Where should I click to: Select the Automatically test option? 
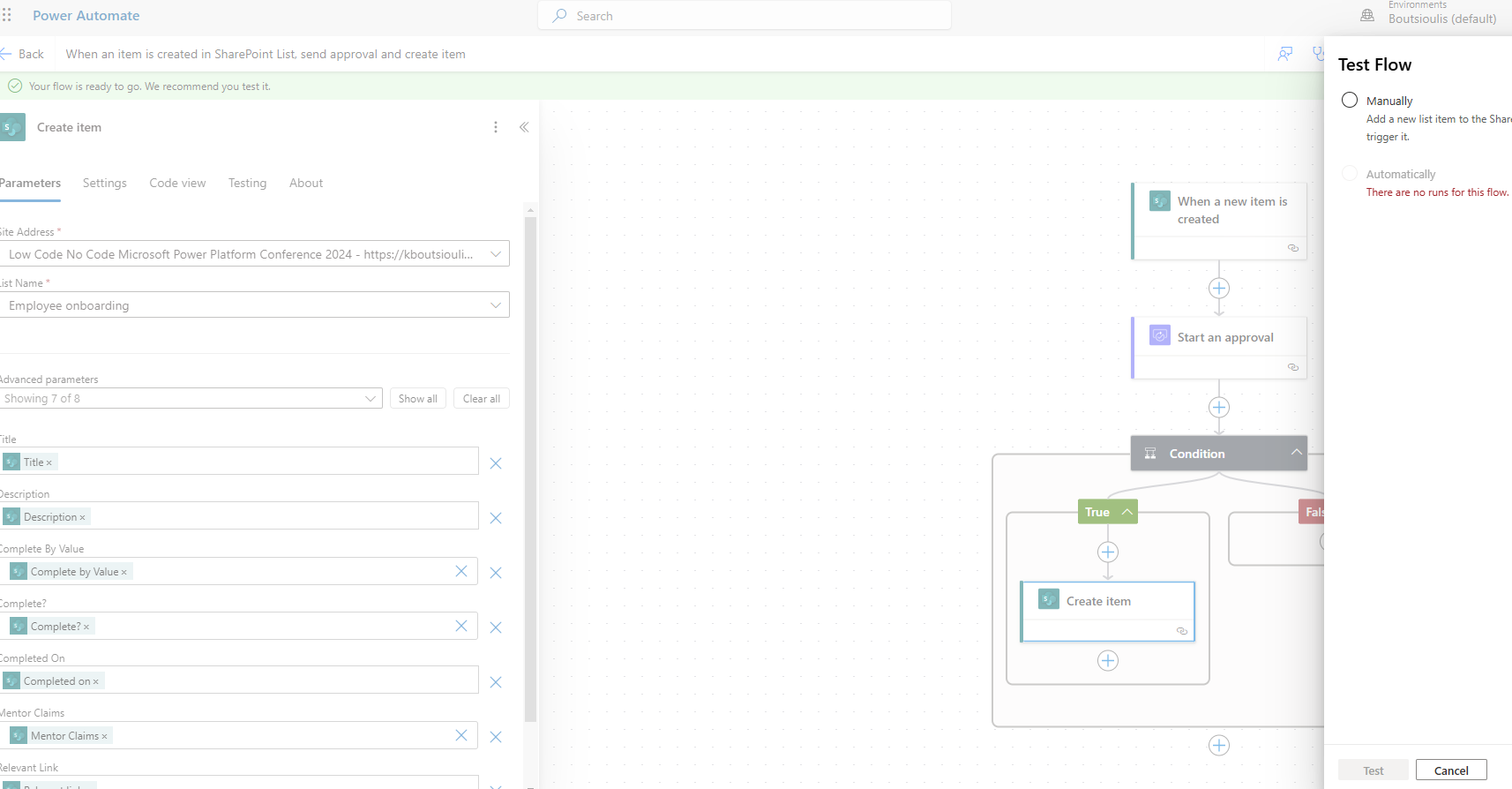coord(1350,173)
